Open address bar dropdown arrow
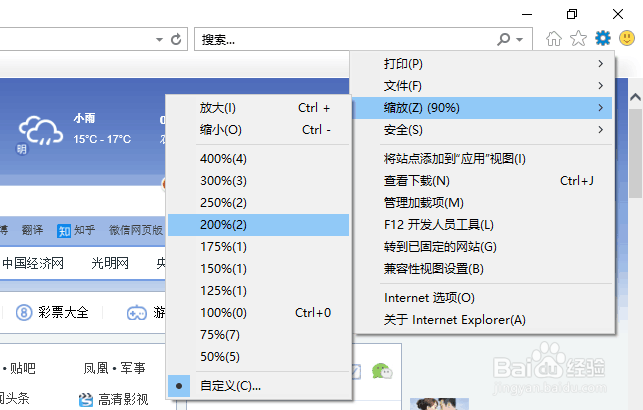 click(159, 40)
